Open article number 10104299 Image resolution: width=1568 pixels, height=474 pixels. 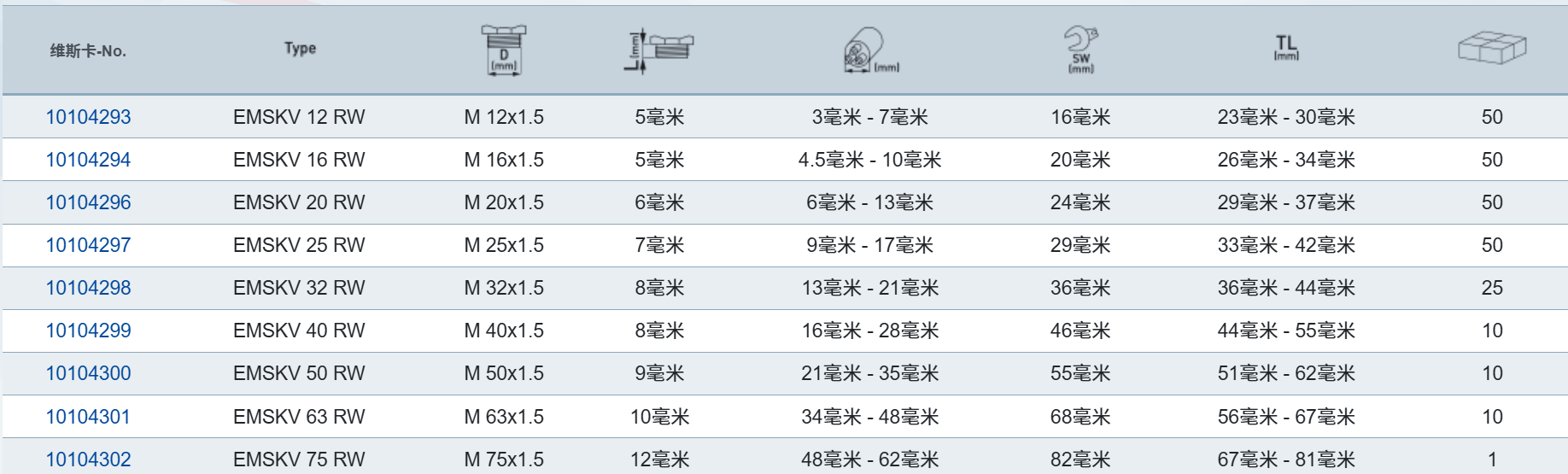pyautogui.click(x=88, y=331)
